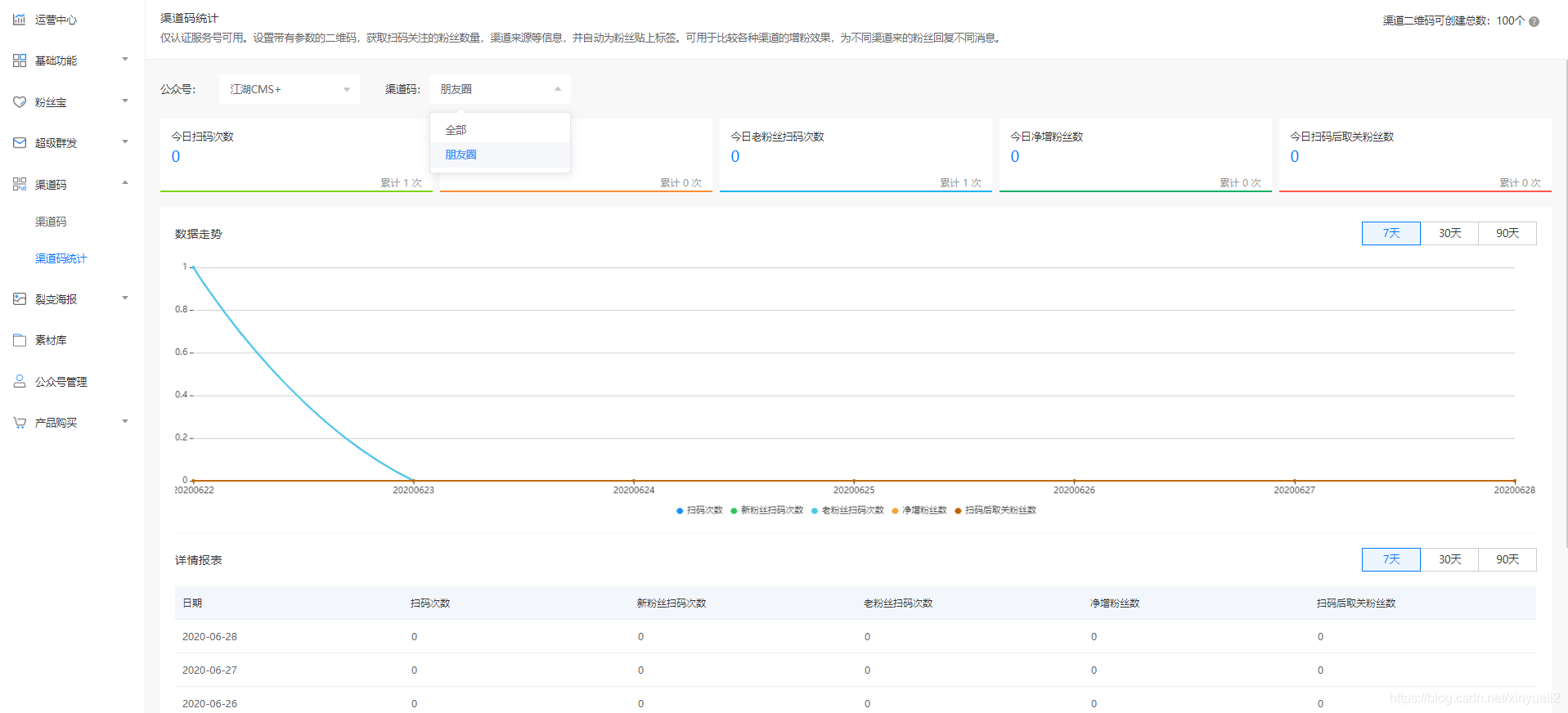
Task: Click the 公众号管理 user icon
Action: point(20,381)
